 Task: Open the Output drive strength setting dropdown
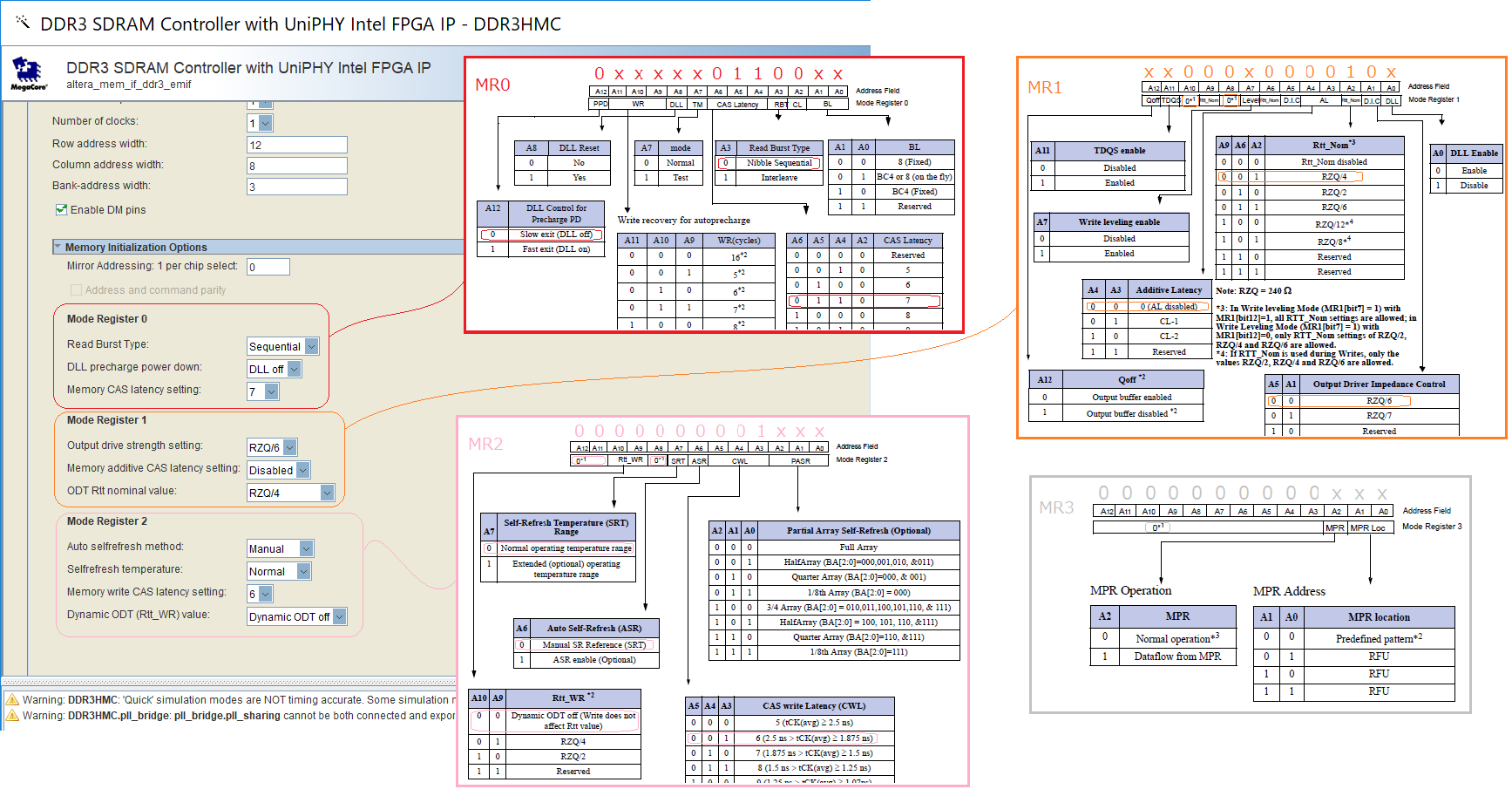(289, 448)
